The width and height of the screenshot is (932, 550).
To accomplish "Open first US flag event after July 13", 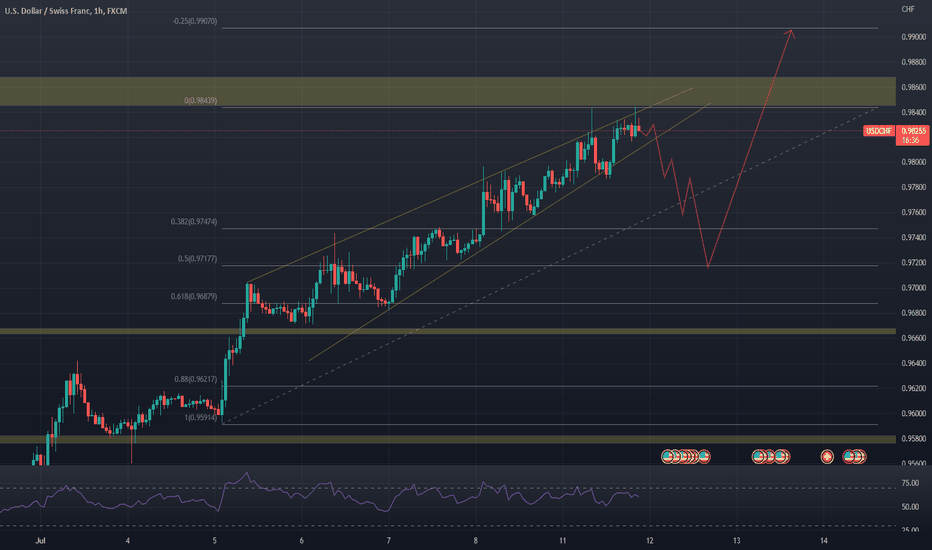I will click(758, 457).
